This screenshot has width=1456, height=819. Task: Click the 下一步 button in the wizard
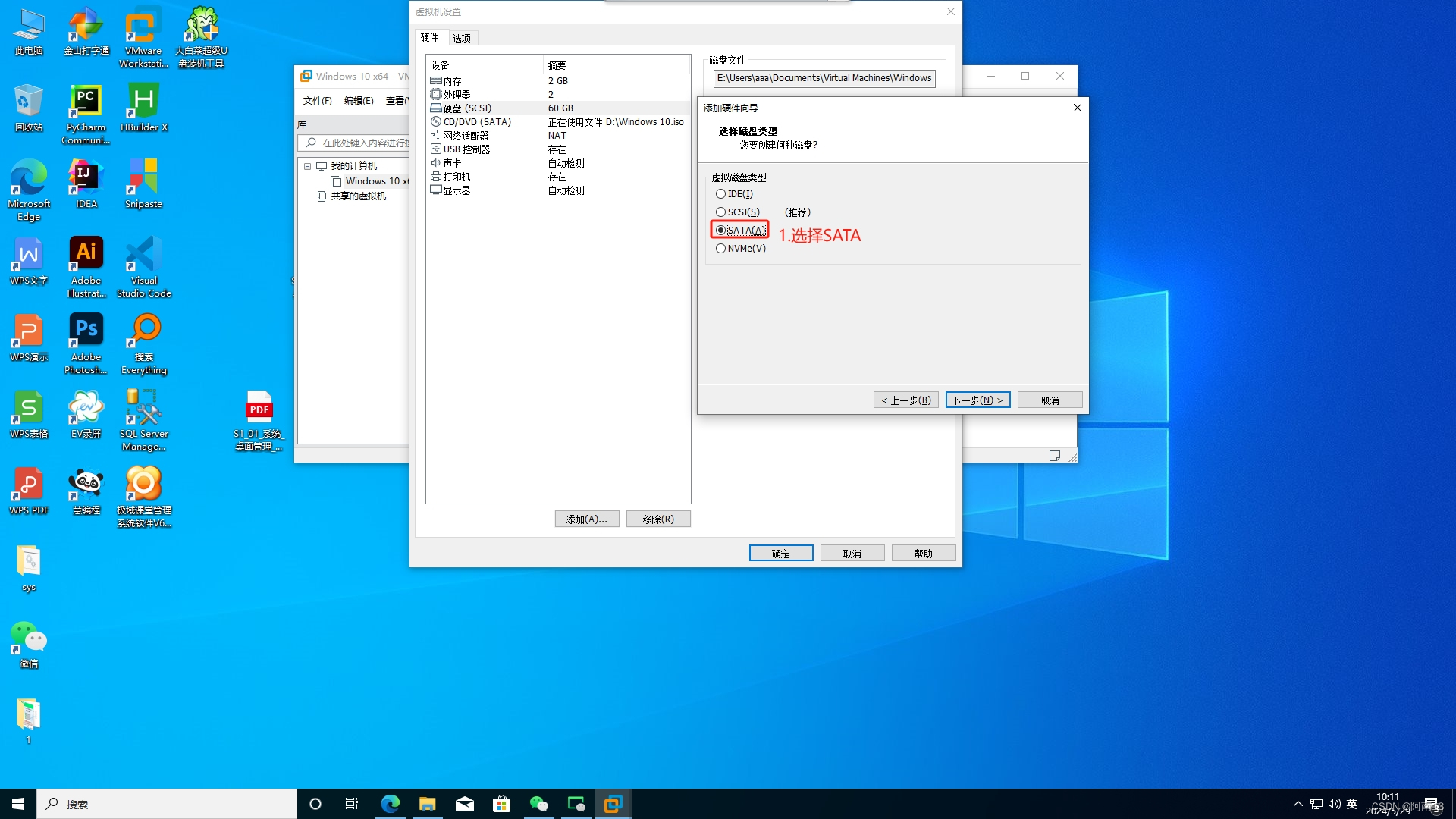point(977,400)
